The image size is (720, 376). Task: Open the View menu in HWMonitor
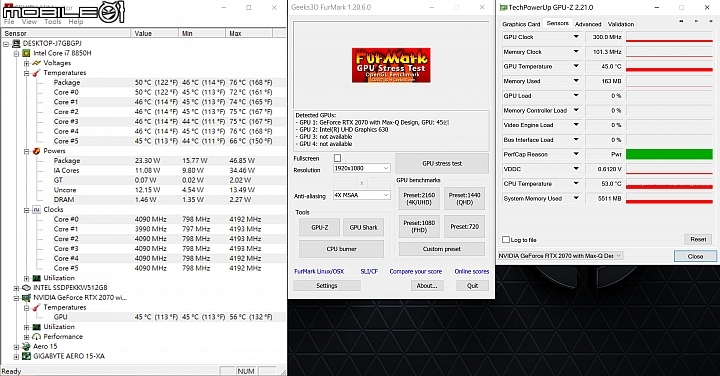[29, 22]
